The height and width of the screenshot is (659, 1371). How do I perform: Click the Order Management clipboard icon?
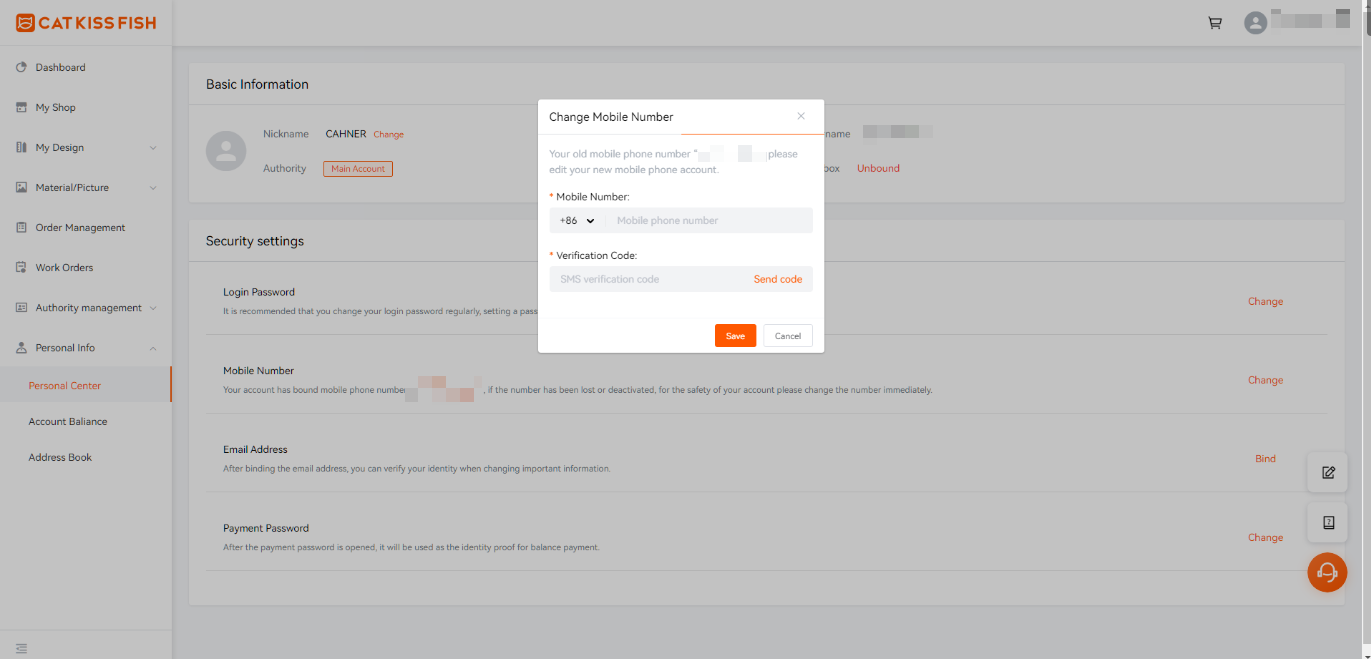pos(21,227)
